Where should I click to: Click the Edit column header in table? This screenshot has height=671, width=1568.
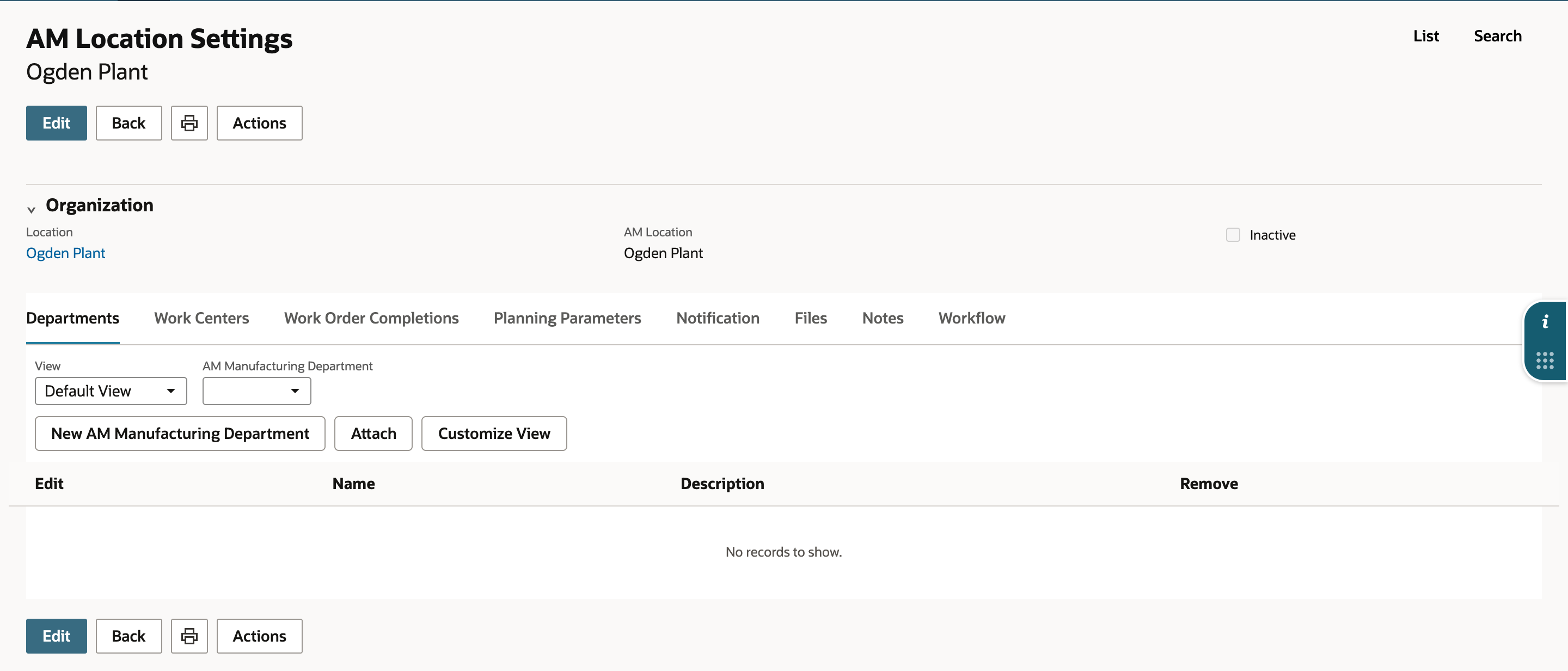click(x=50, y=484)
